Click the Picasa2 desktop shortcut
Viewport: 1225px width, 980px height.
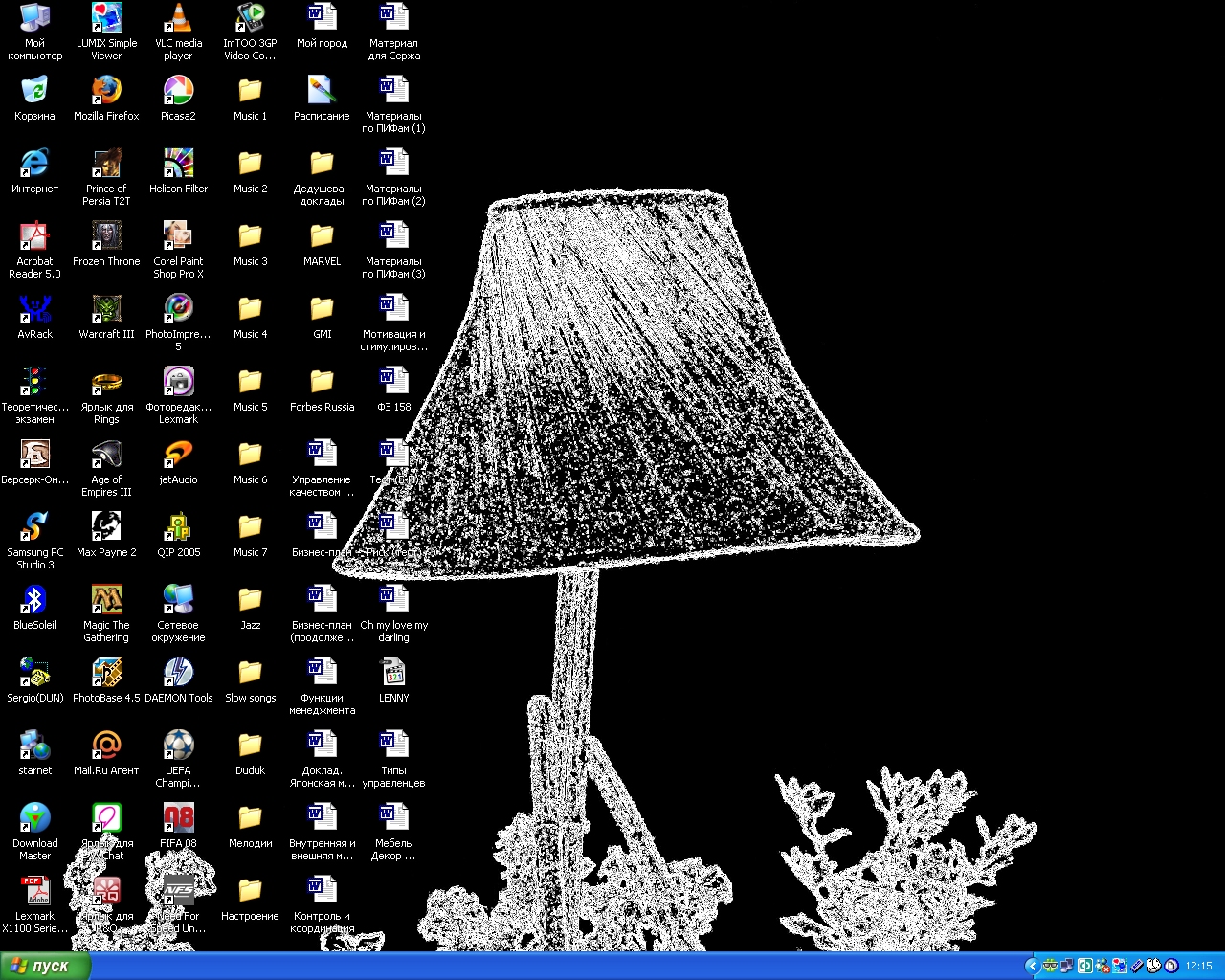[178, 91]
